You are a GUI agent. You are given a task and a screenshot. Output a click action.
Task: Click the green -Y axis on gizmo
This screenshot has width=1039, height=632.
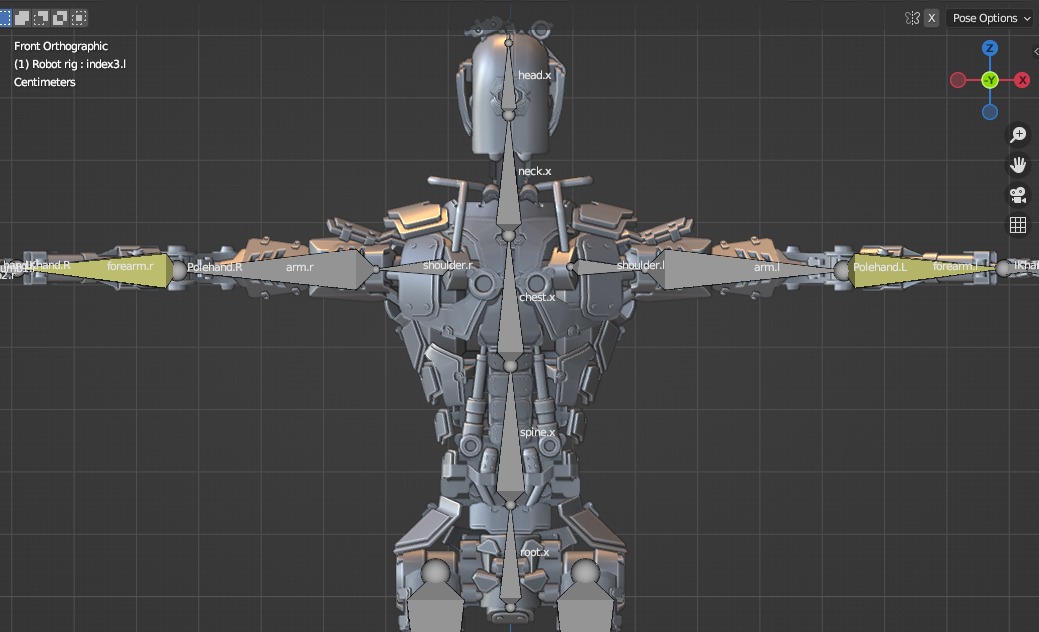(x=990, y=80)
